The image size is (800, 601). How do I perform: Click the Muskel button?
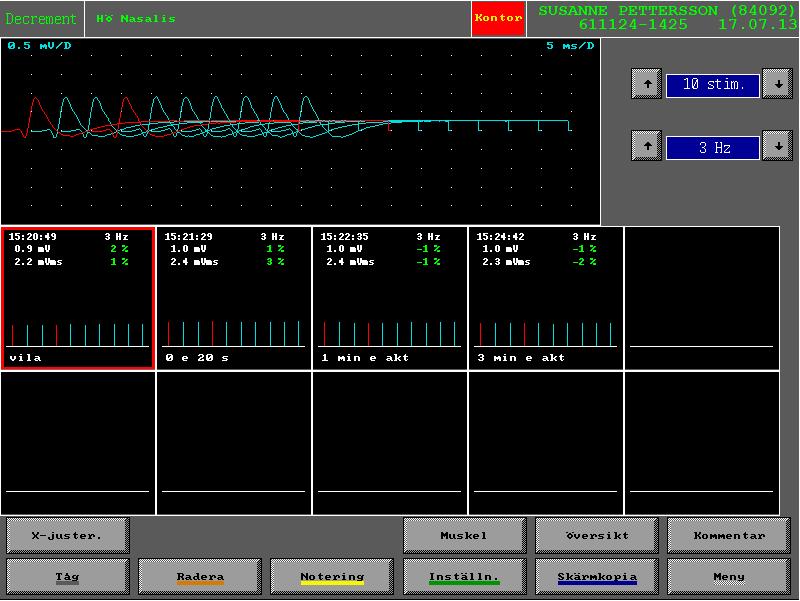[464, 535]
